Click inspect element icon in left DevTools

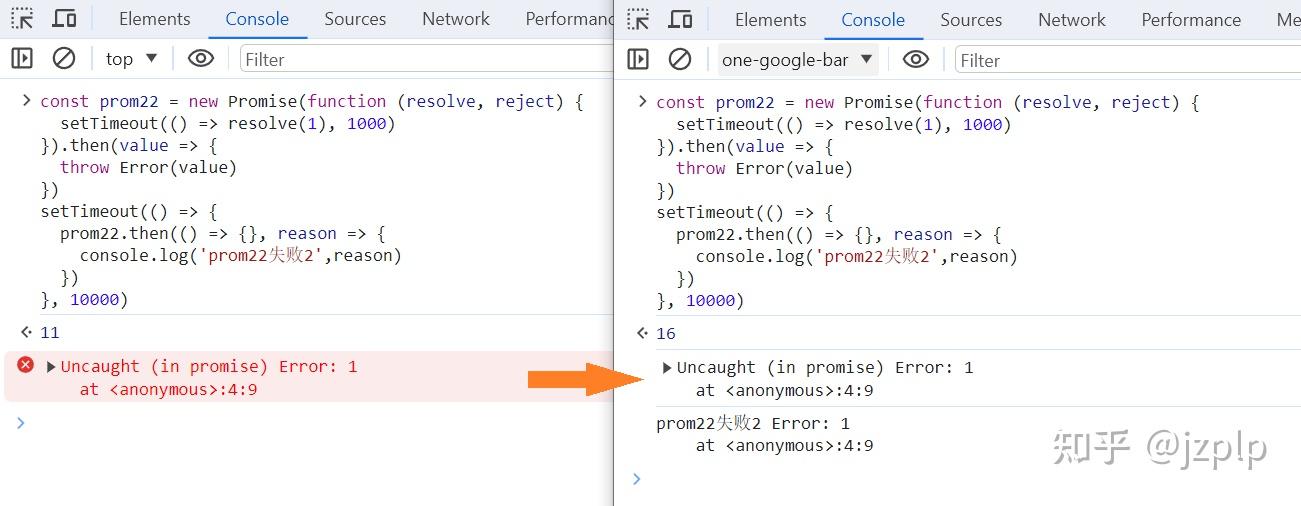tap(22, 18)
